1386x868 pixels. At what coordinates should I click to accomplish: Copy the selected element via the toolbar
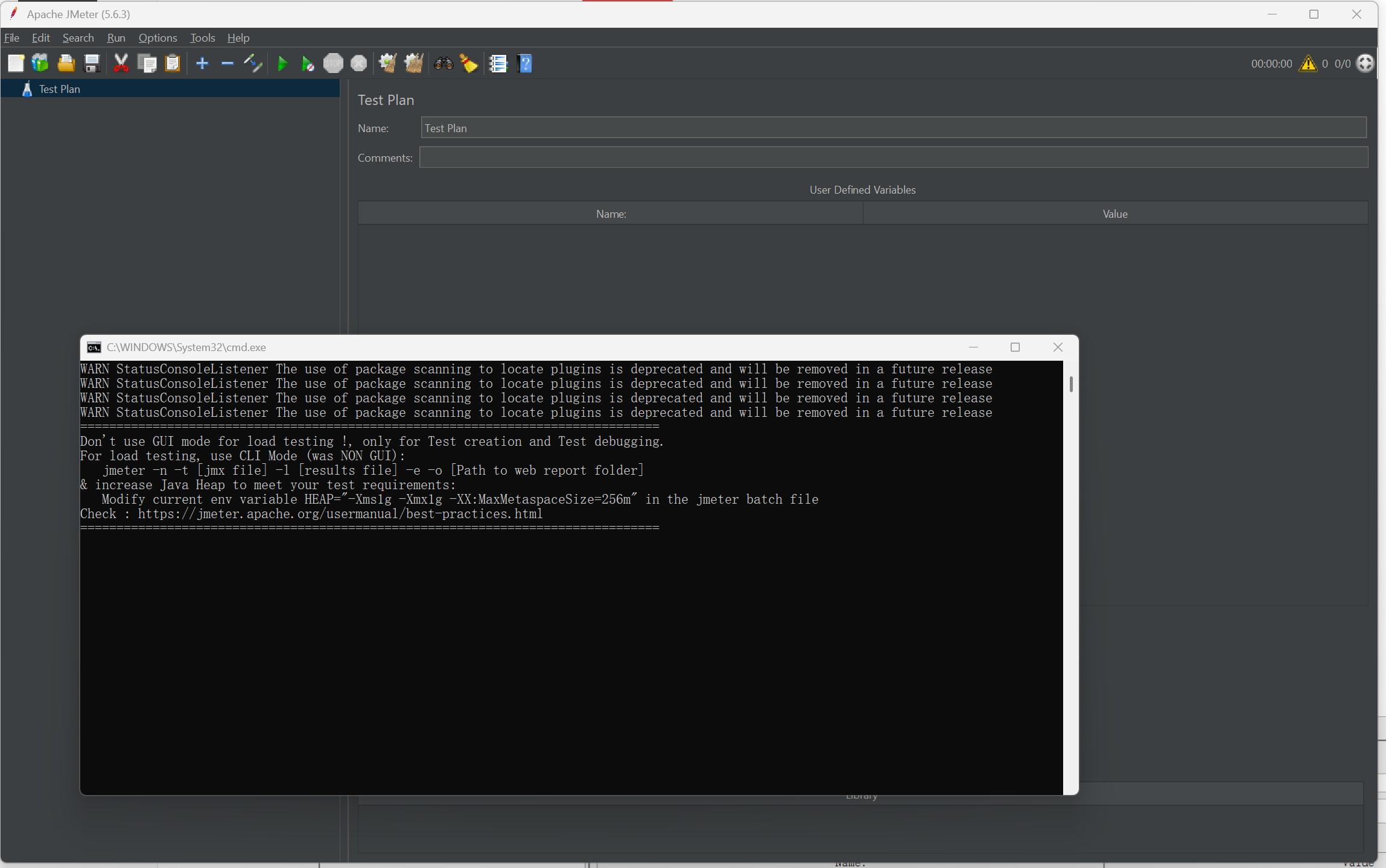(x=147, y=63)
